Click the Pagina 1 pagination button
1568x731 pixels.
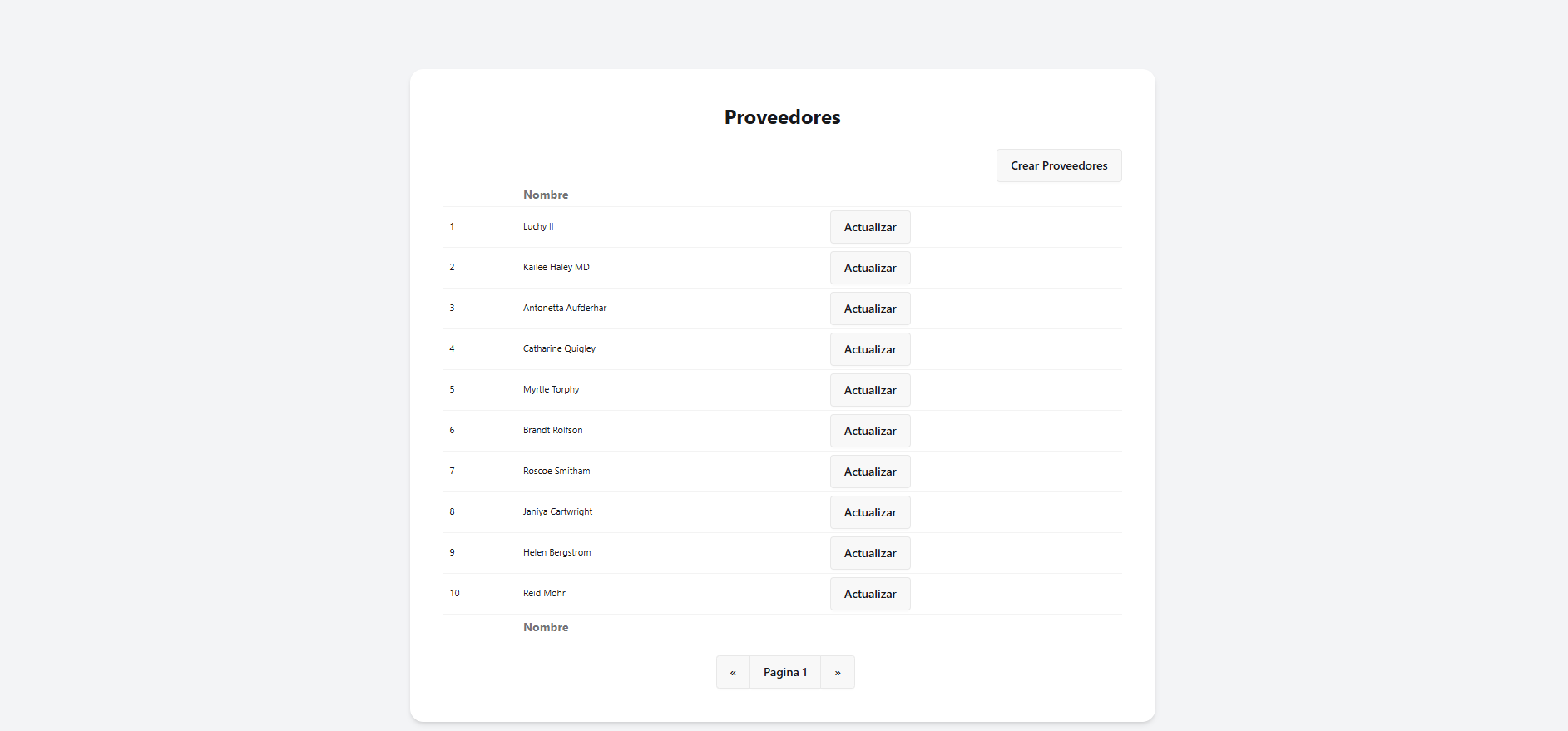785,672
